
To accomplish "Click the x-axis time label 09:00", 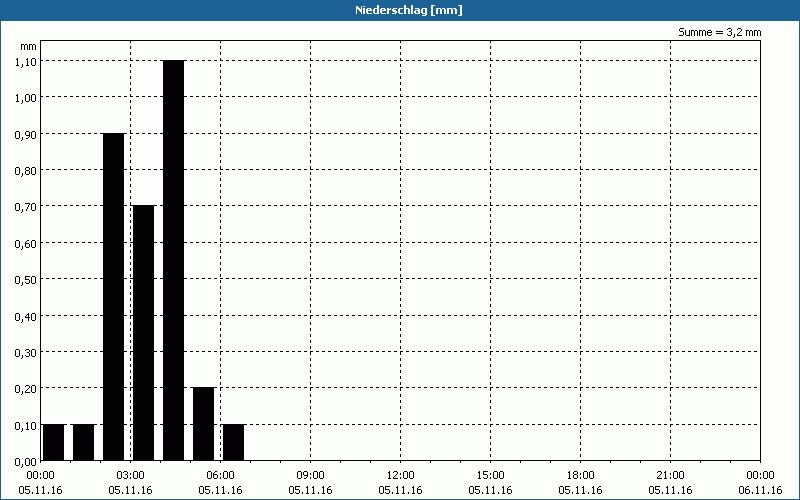I will pos(310,476).
